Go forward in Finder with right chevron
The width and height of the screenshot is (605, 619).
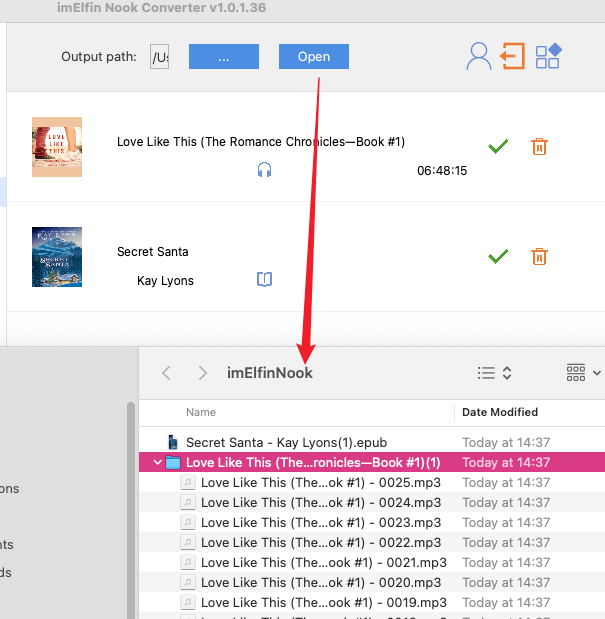click(202, 373)
